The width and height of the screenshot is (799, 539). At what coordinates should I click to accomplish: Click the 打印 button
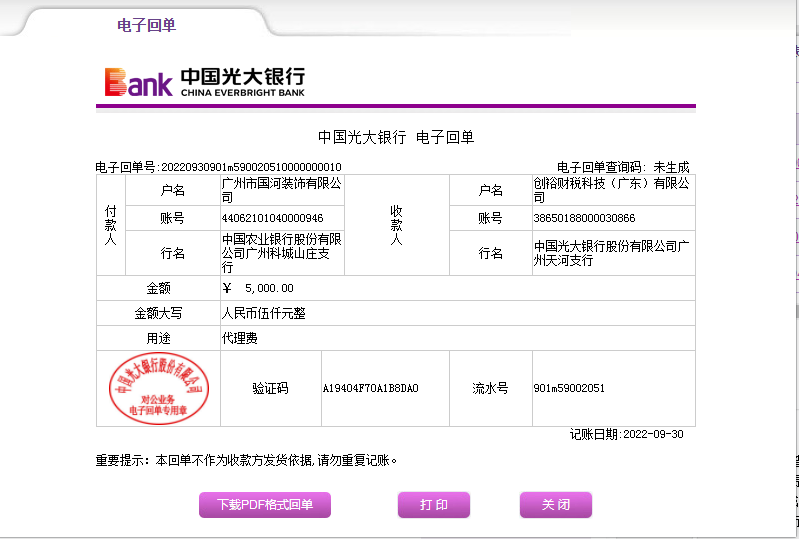point(434,505)
